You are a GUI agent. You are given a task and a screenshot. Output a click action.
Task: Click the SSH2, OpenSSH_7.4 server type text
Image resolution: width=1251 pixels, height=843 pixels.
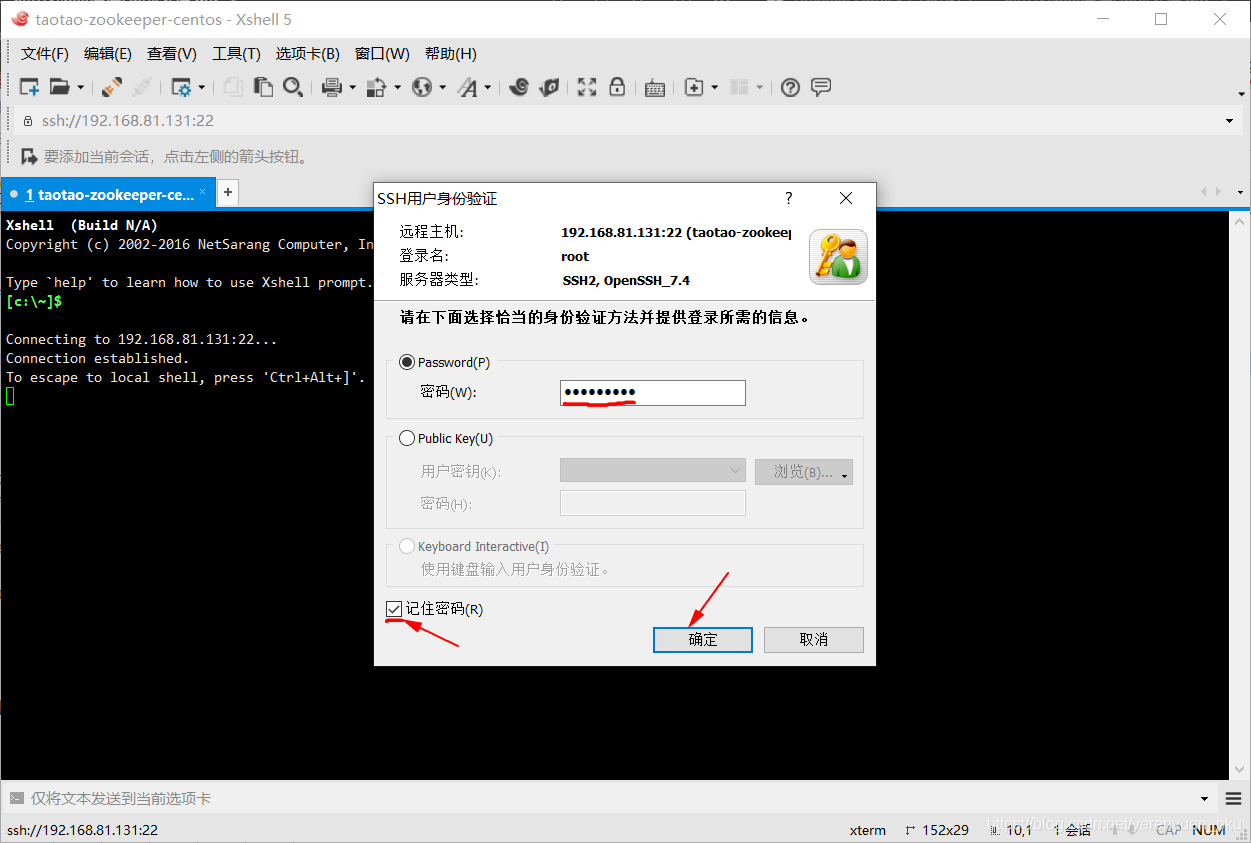pyautogui.click(x=626, y=280)
